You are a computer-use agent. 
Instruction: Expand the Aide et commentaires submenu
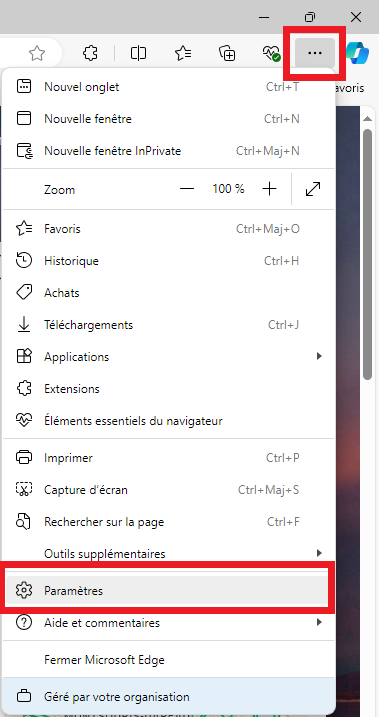click(167, 623)
